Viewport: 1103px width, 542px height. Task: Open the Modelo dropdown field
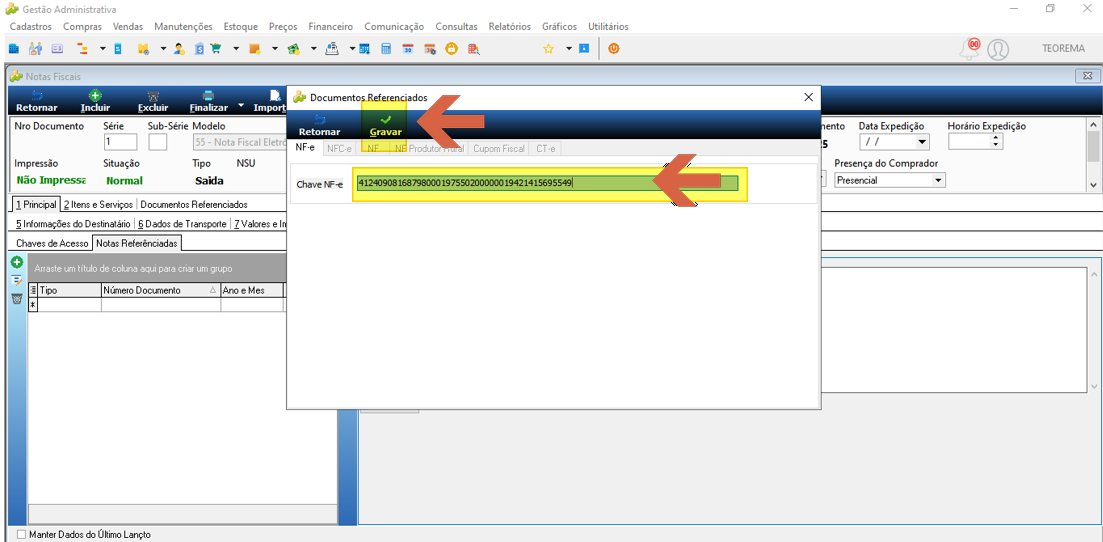(239, 141)
